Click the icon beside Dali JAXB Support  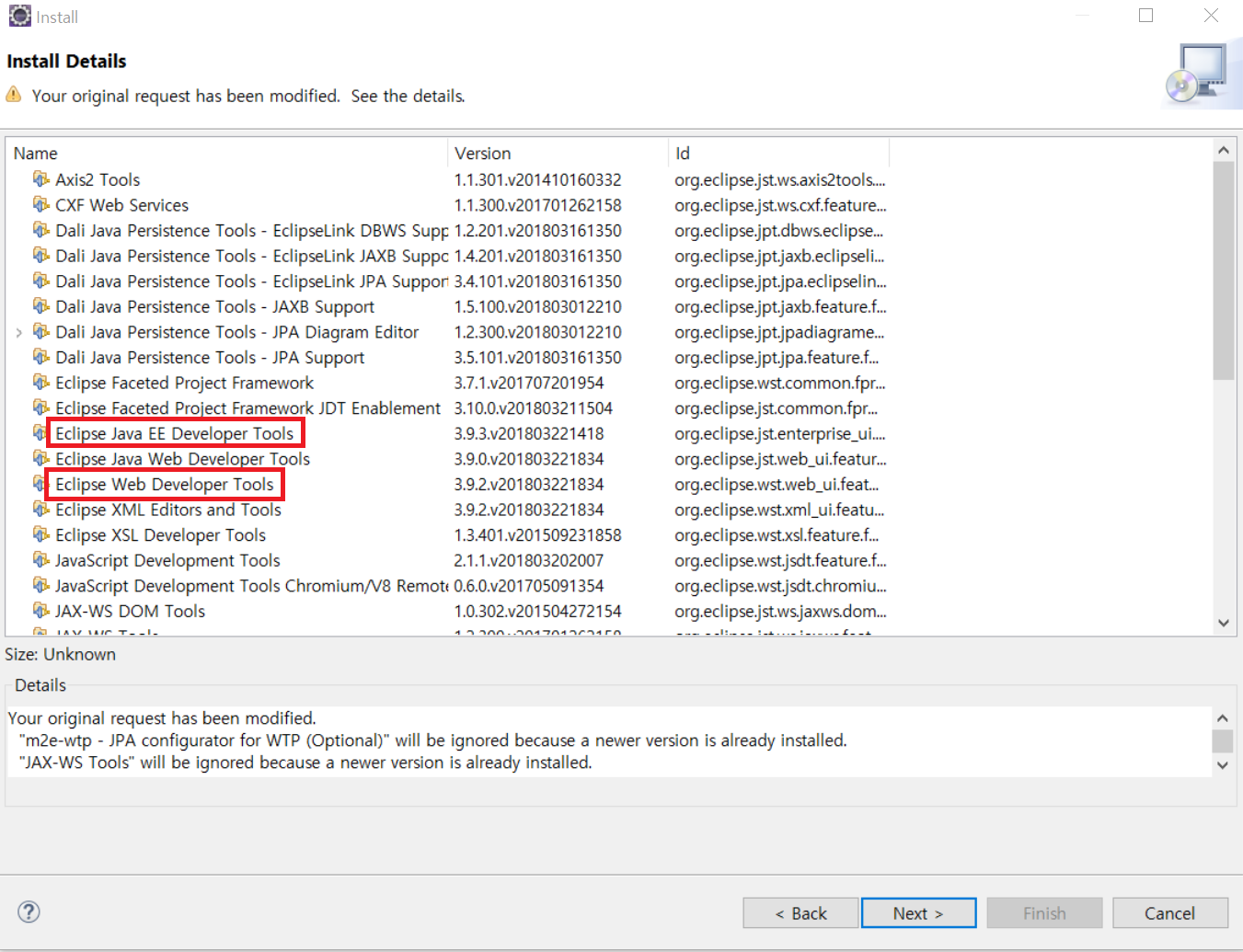(41, 305)
